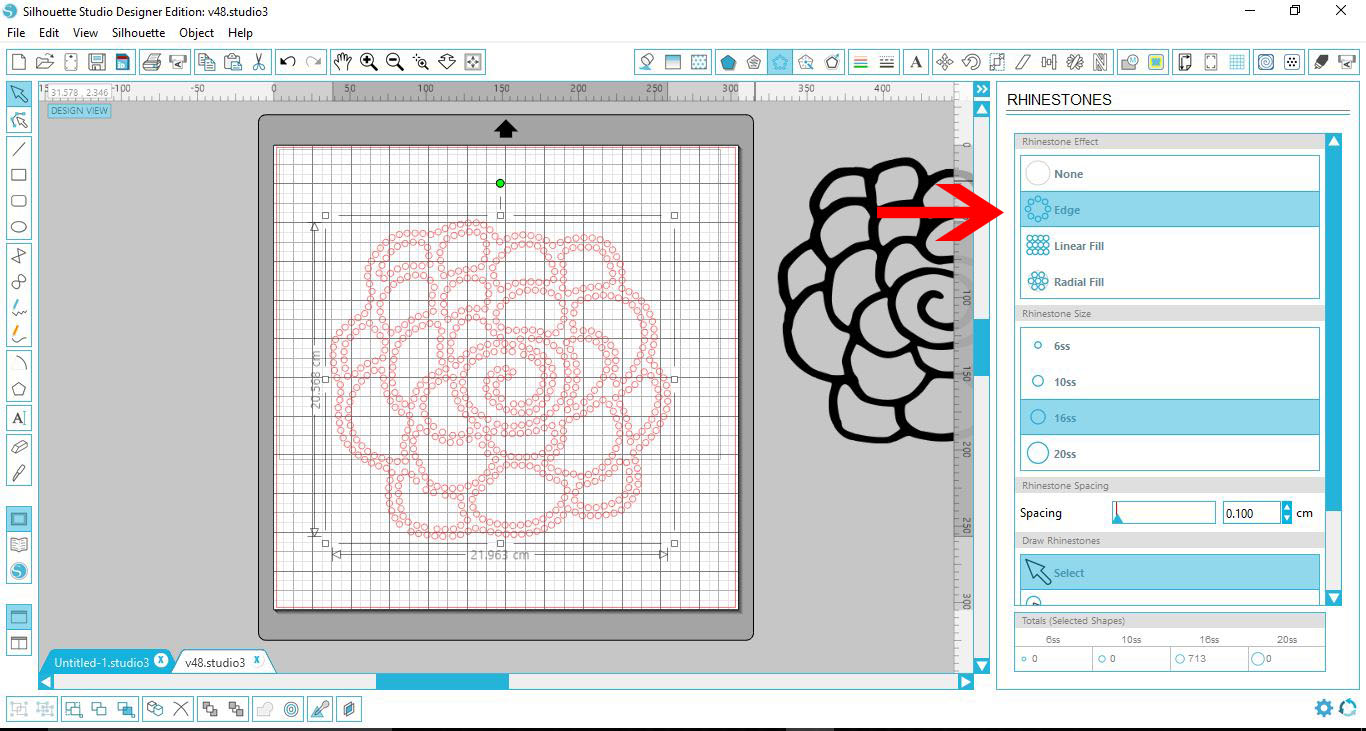
Task: Open the Text tool from the toolbar
Action: point(916,61)
